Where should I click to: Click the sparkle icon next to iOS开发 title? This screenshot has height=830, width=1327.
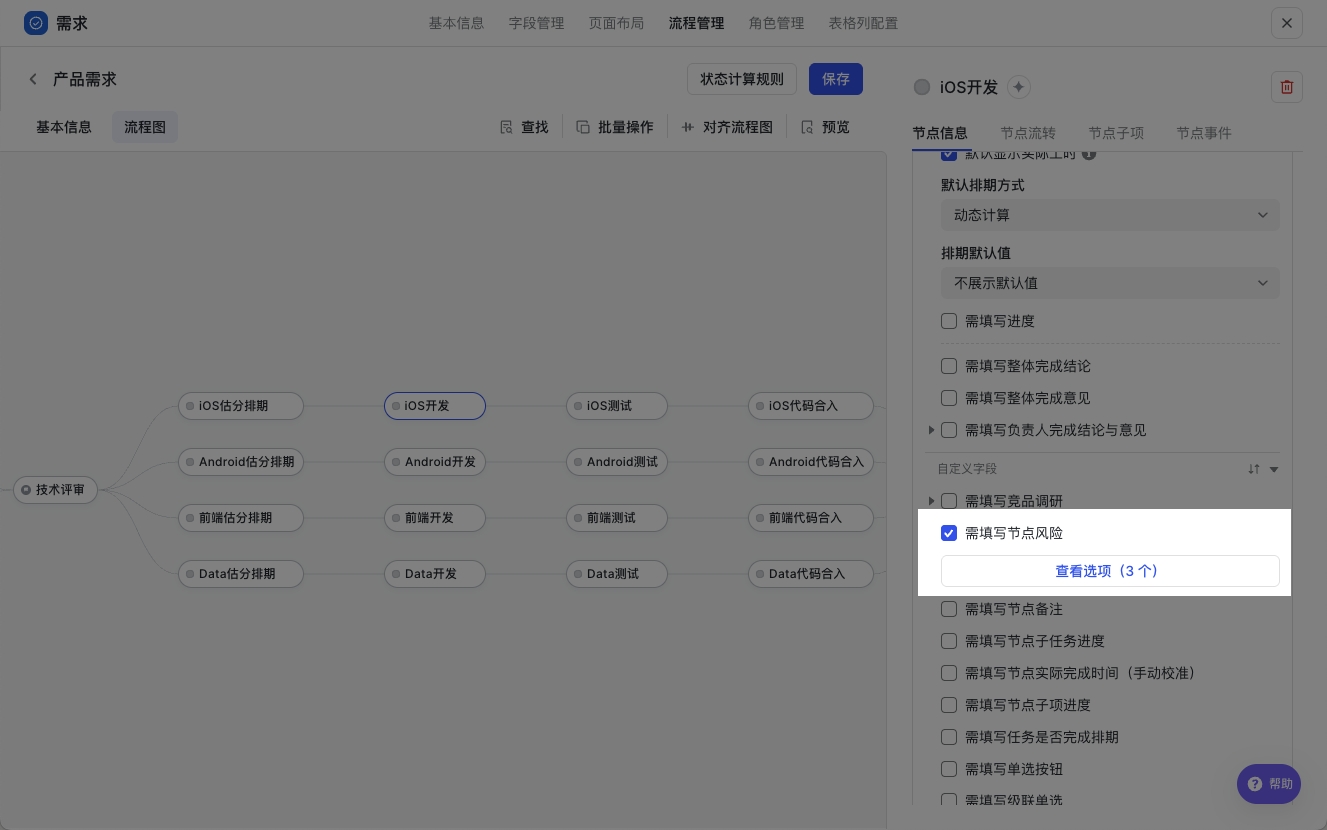point(1019,87)
